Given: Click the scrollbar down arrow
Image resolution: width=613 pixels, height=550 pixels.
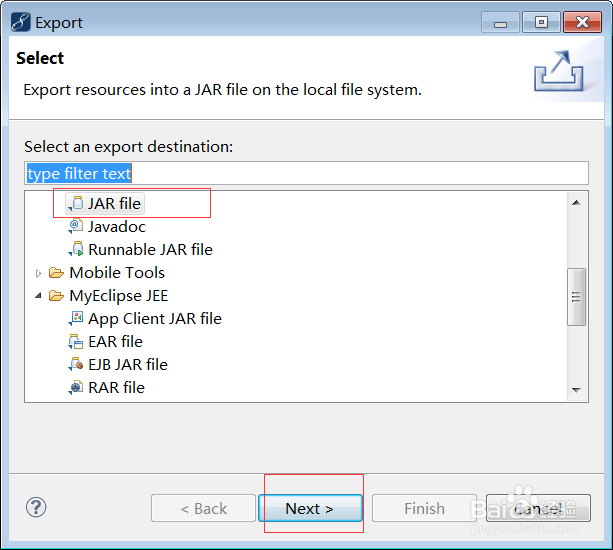Looking at the screenshot, I should [577, 389].
